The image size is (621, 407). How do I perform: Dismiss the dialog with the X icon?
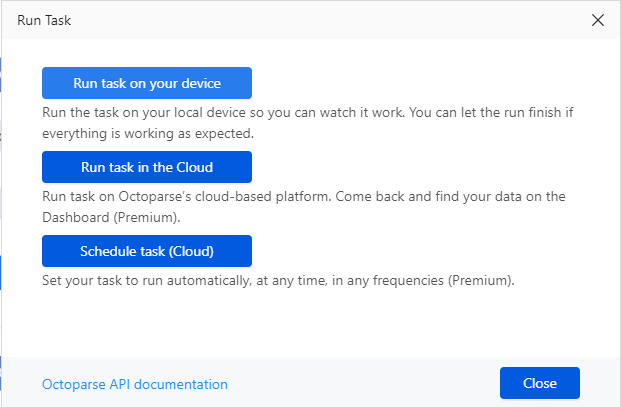click(598, 20)
